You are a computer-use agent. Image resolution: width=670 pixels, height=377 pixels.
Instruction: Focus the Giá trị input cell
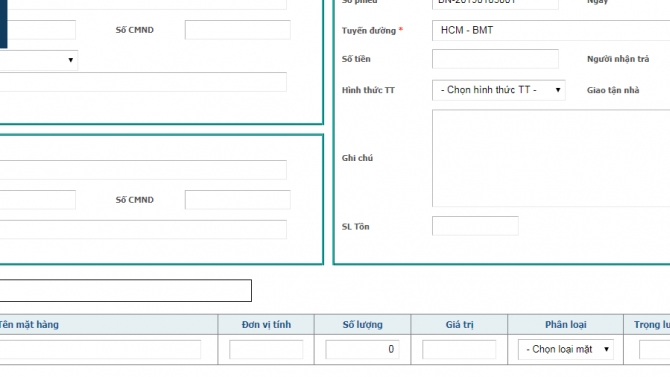pos(459,349)
